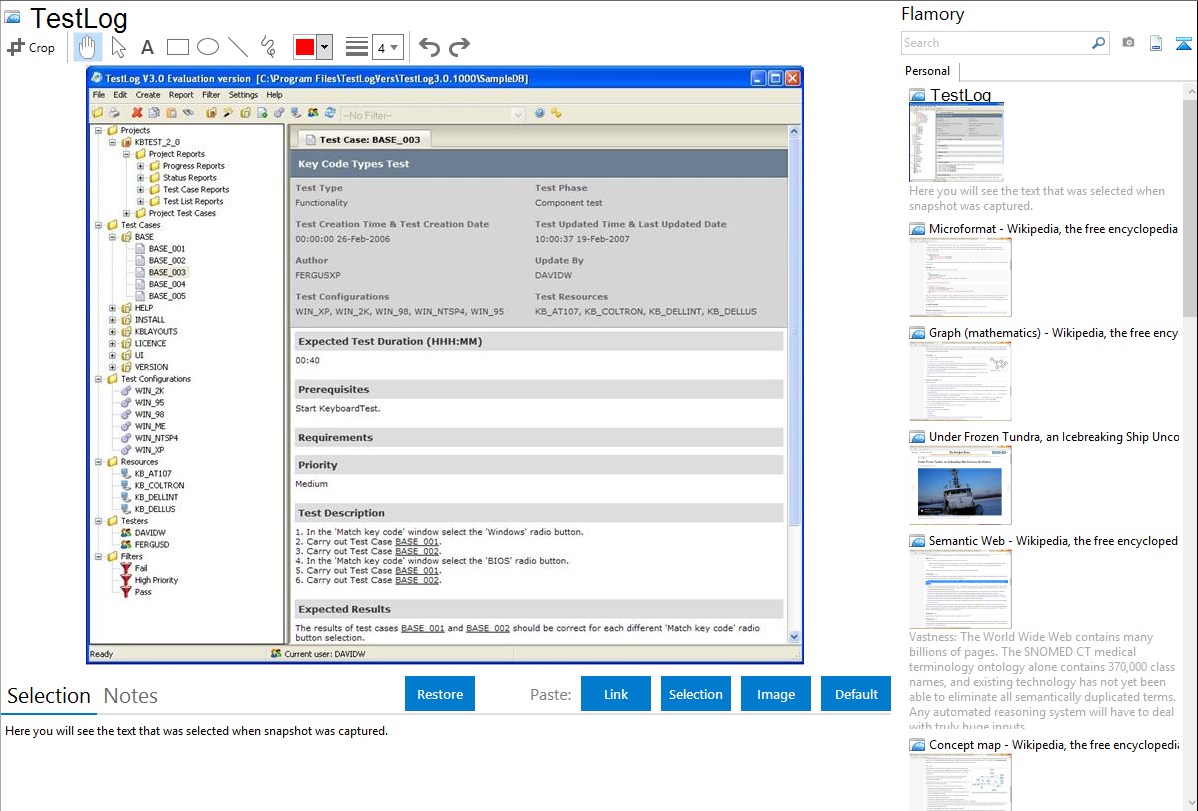Viewport: 1198px width, 811px height.
Task: Click the document page icon beside the camera
Action: click(1156, 43)
